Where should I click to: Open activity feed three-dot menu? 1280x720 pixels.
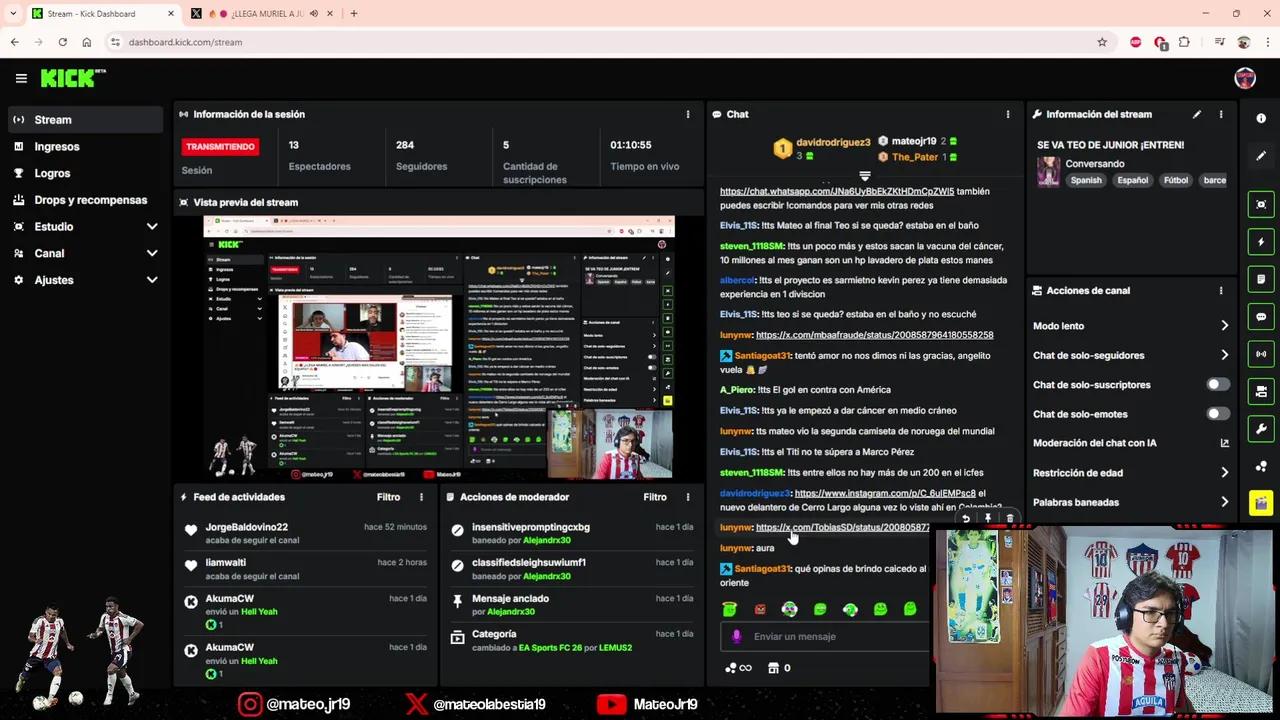421,497
